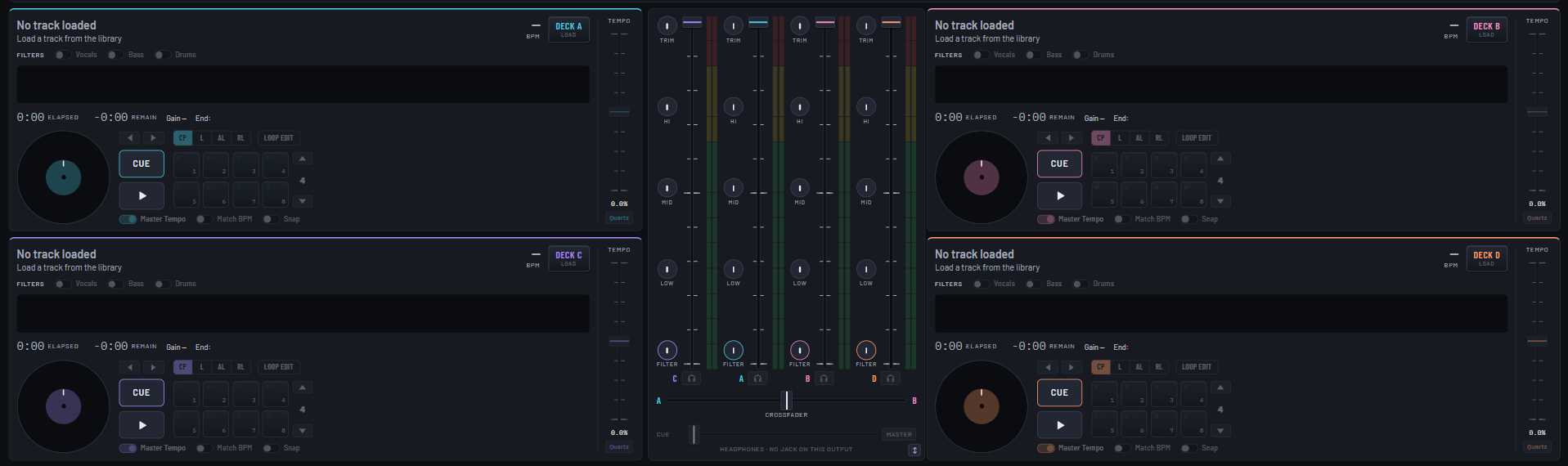The image size is (1568, 466).
Task: Disable Master Tempo on Deck D
Action: click(1045, 448)
